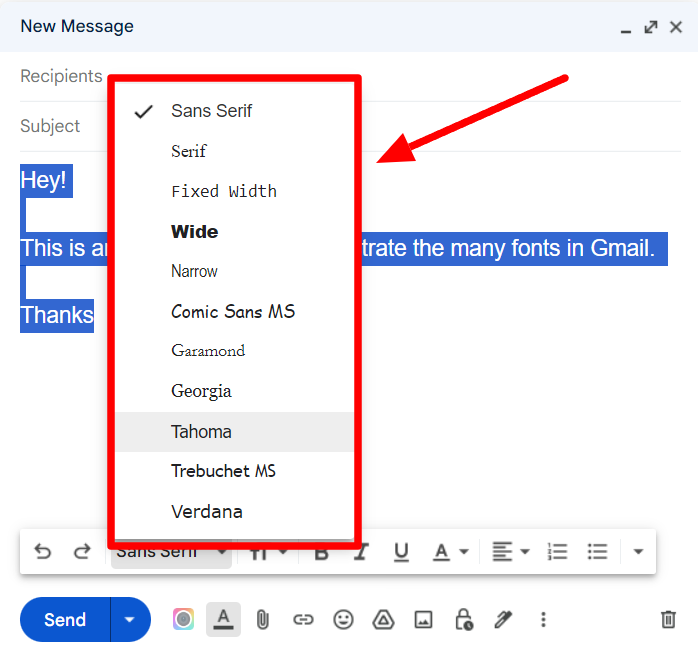Redo the last action
Image resolution: width=698 pixels, height=654 pixels.
pyautogui.click(x=82, y=552)
